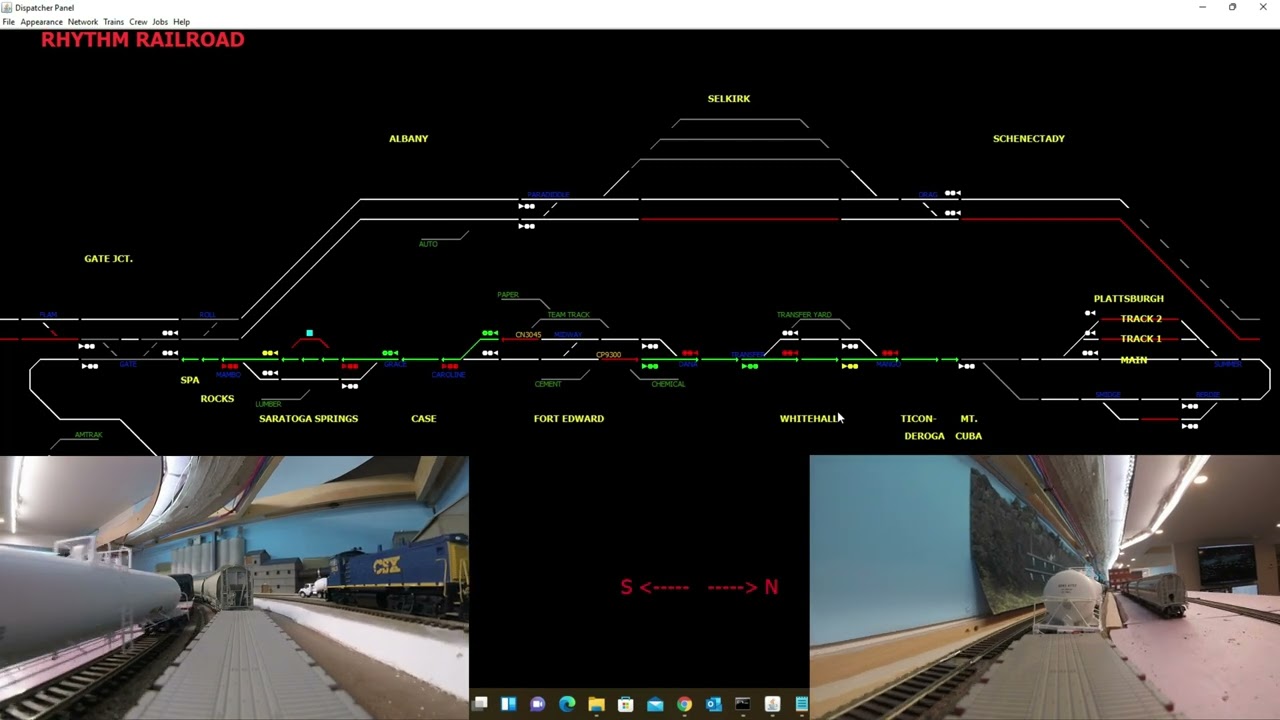Click the SCHENECTADY station label
This screenshot has height=720, width=1280.
(1029, 139)
